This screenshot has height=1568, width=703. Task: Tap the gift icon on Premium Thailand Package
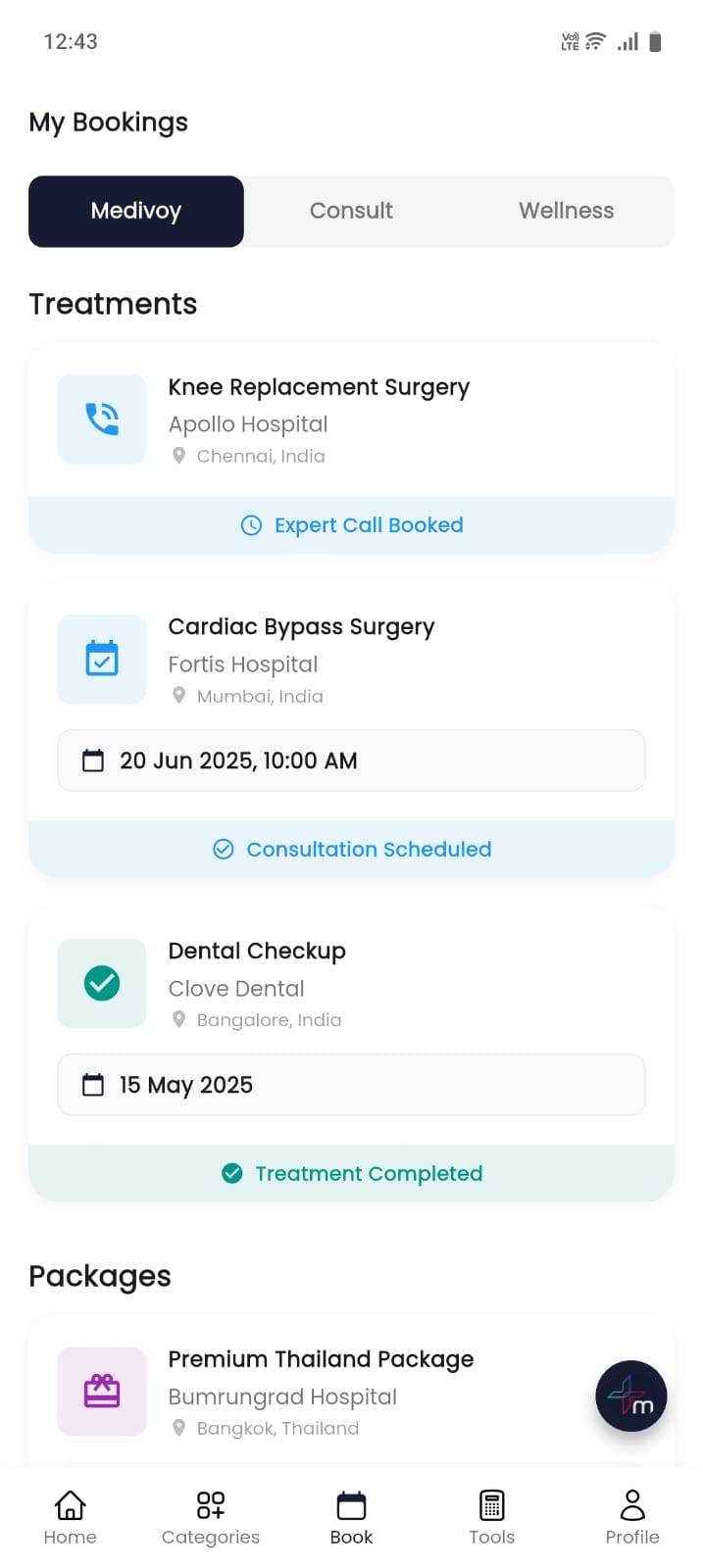101,1392
